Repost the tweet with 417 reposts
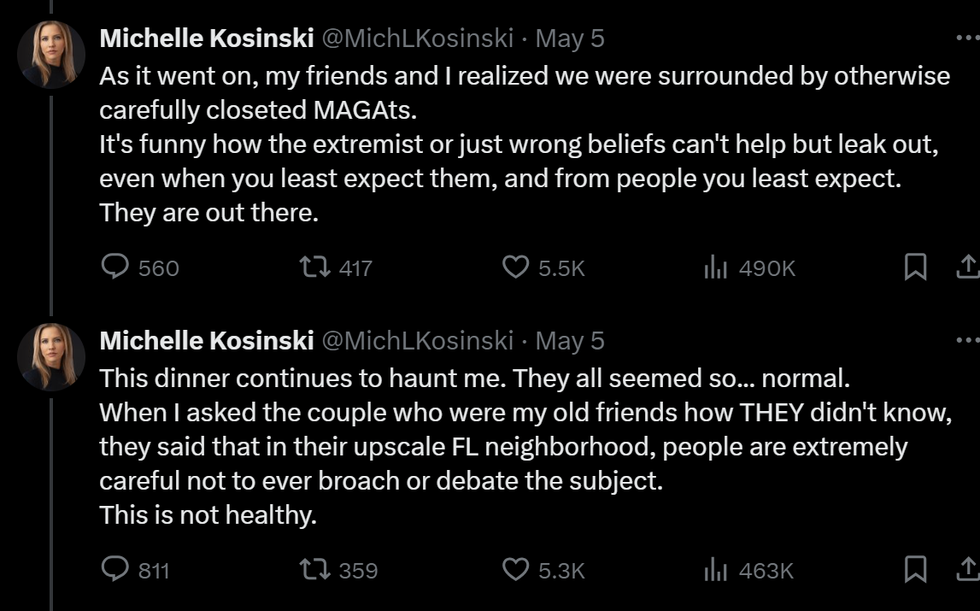 click(x=313, y=267)
